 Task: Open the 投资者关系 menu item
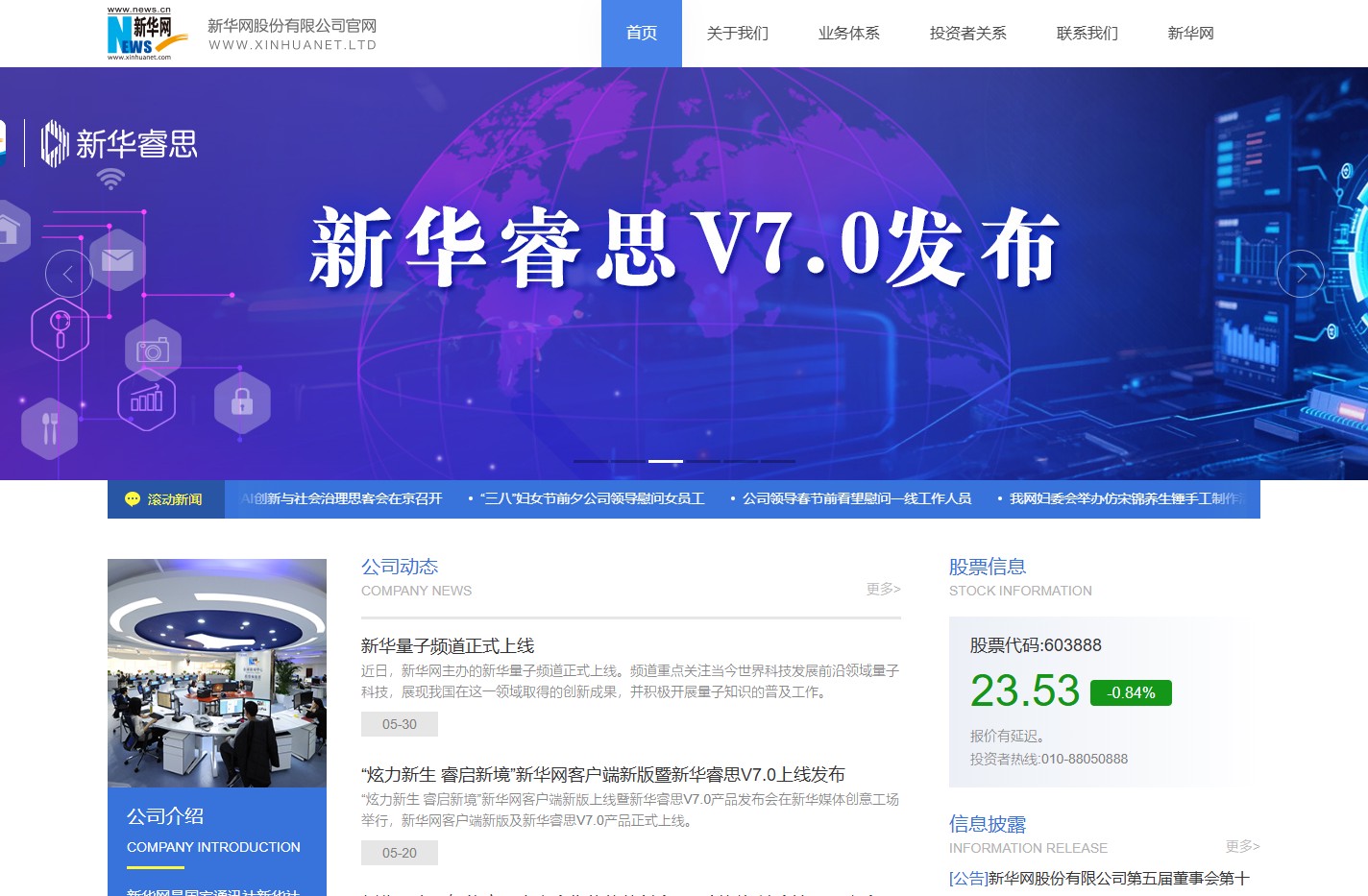tap(968, 34)
